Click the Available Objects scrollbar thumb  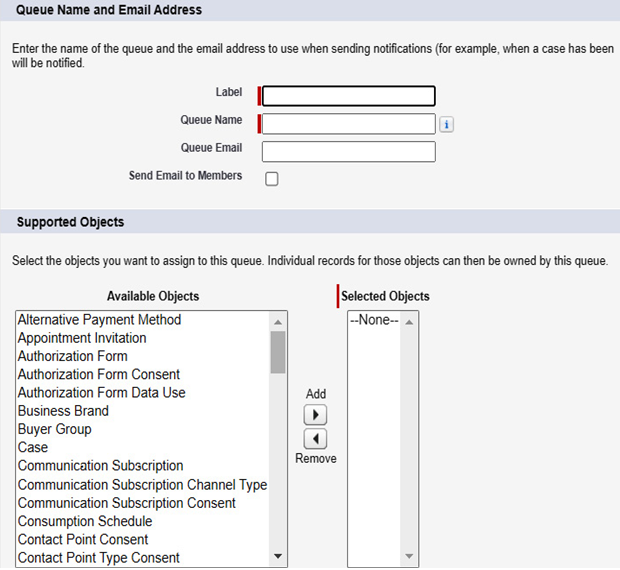[x=278, y=352]
